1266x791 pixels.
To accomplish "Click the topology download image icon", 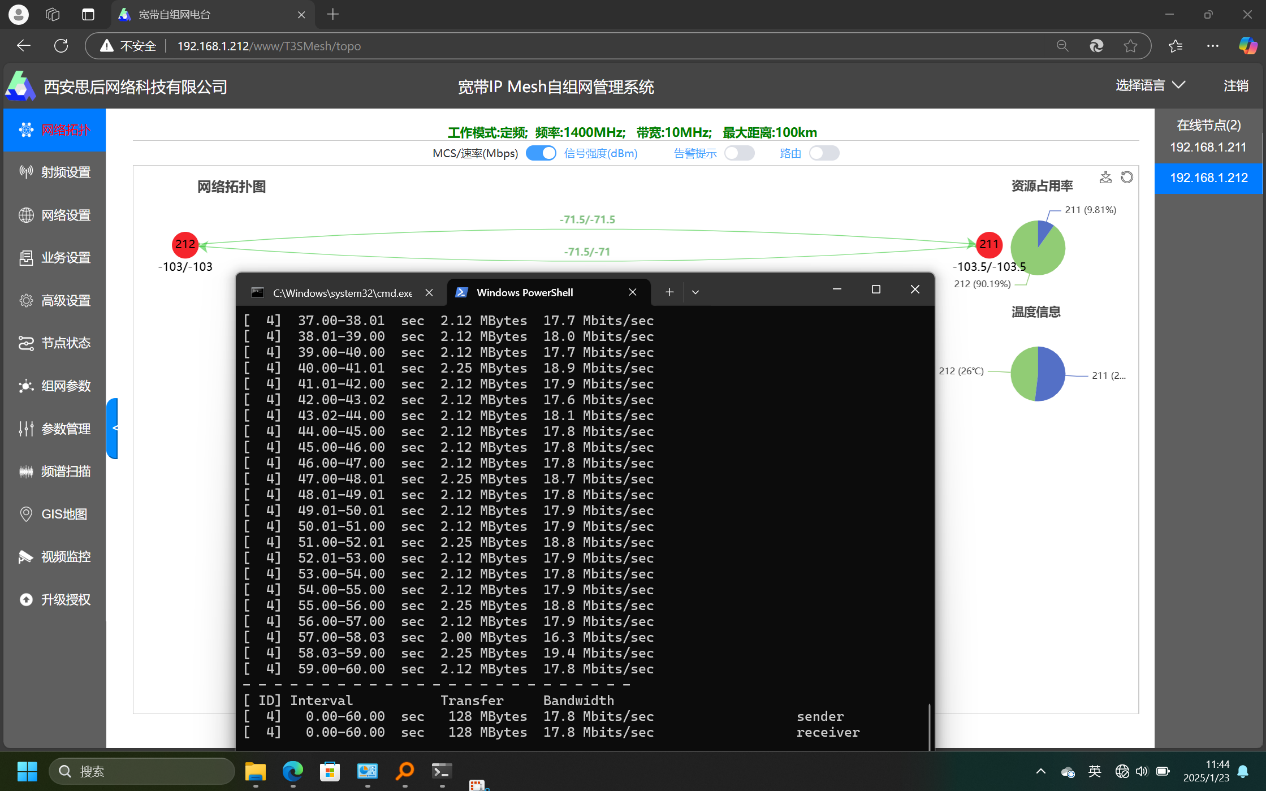I will [x=1106, y=177].
